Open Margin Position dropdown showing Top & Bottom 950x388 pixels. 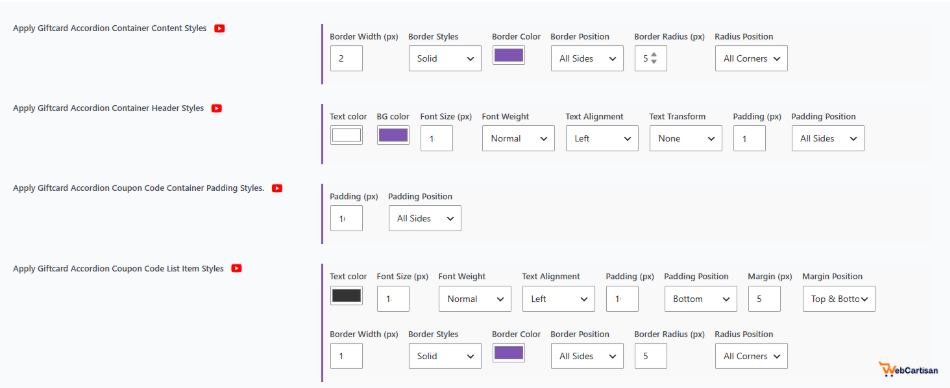point(839,298)
